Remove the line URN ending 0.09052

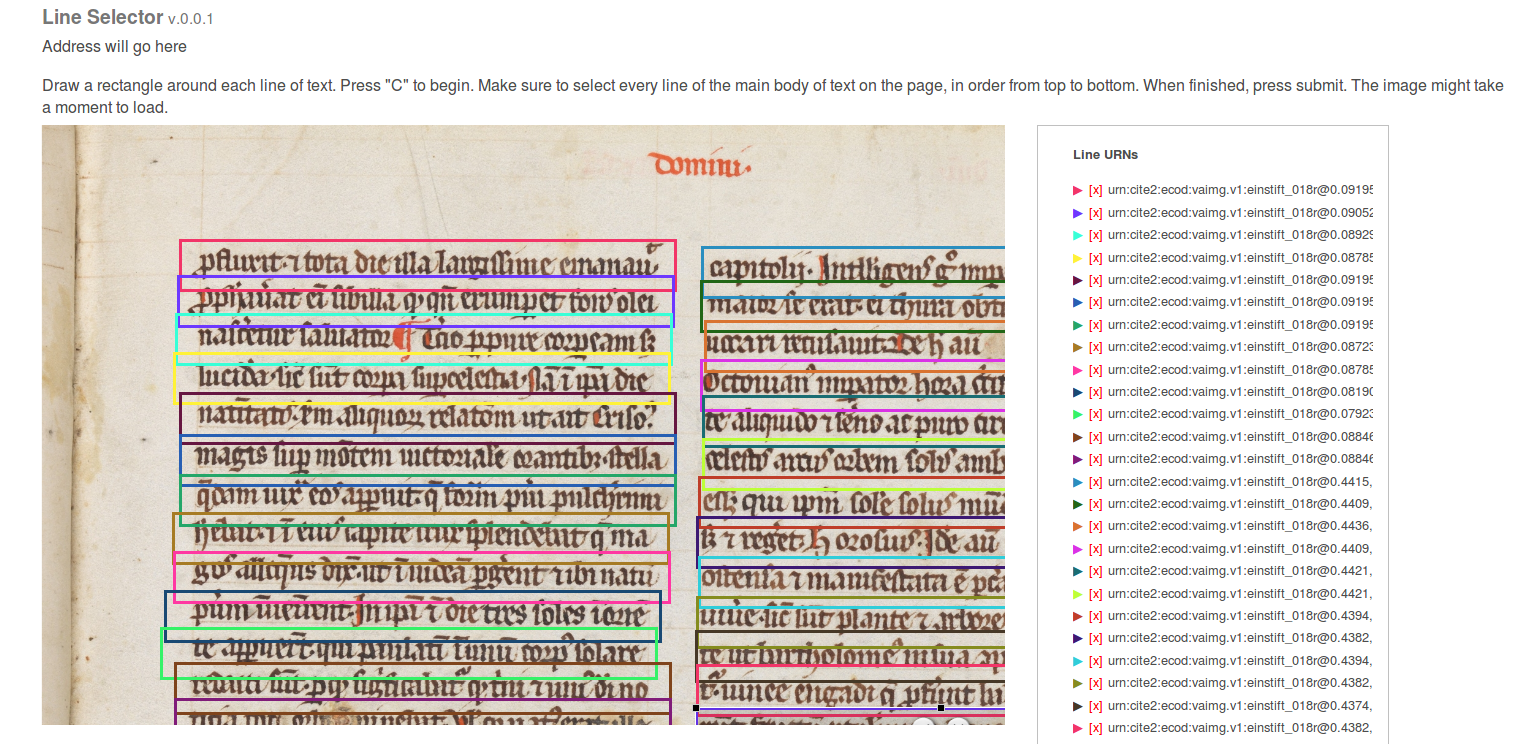[x=1095, y=212]
